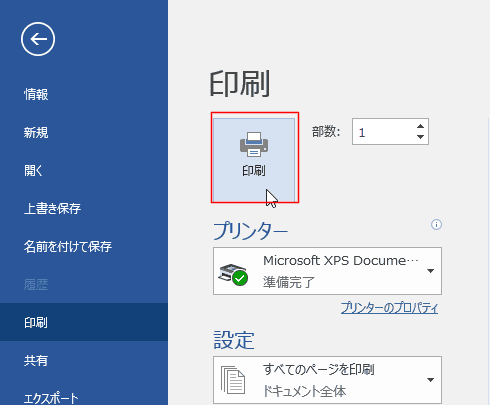
Task: Click the pages icon in すべてのページを印刷
Action: [x=233, y=380]
